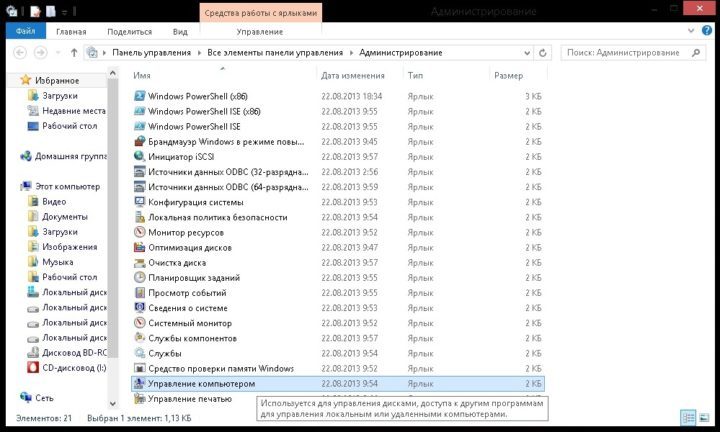Open Домашняя группа in navigation pane
Image resolution: width=720 pixels, height=432 pixels.
point(70,156)
